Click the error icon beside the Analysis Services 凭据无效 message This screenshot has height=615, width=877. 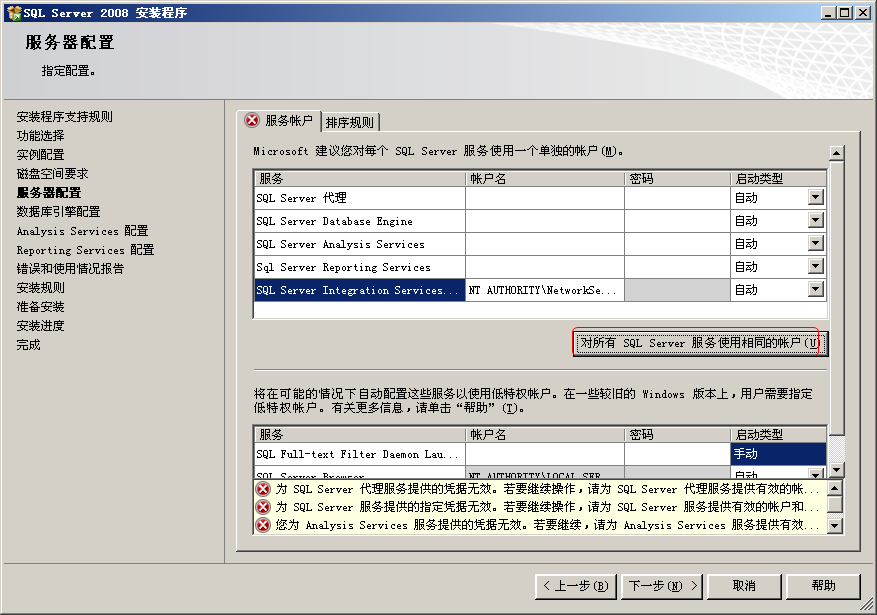(263, 526)
